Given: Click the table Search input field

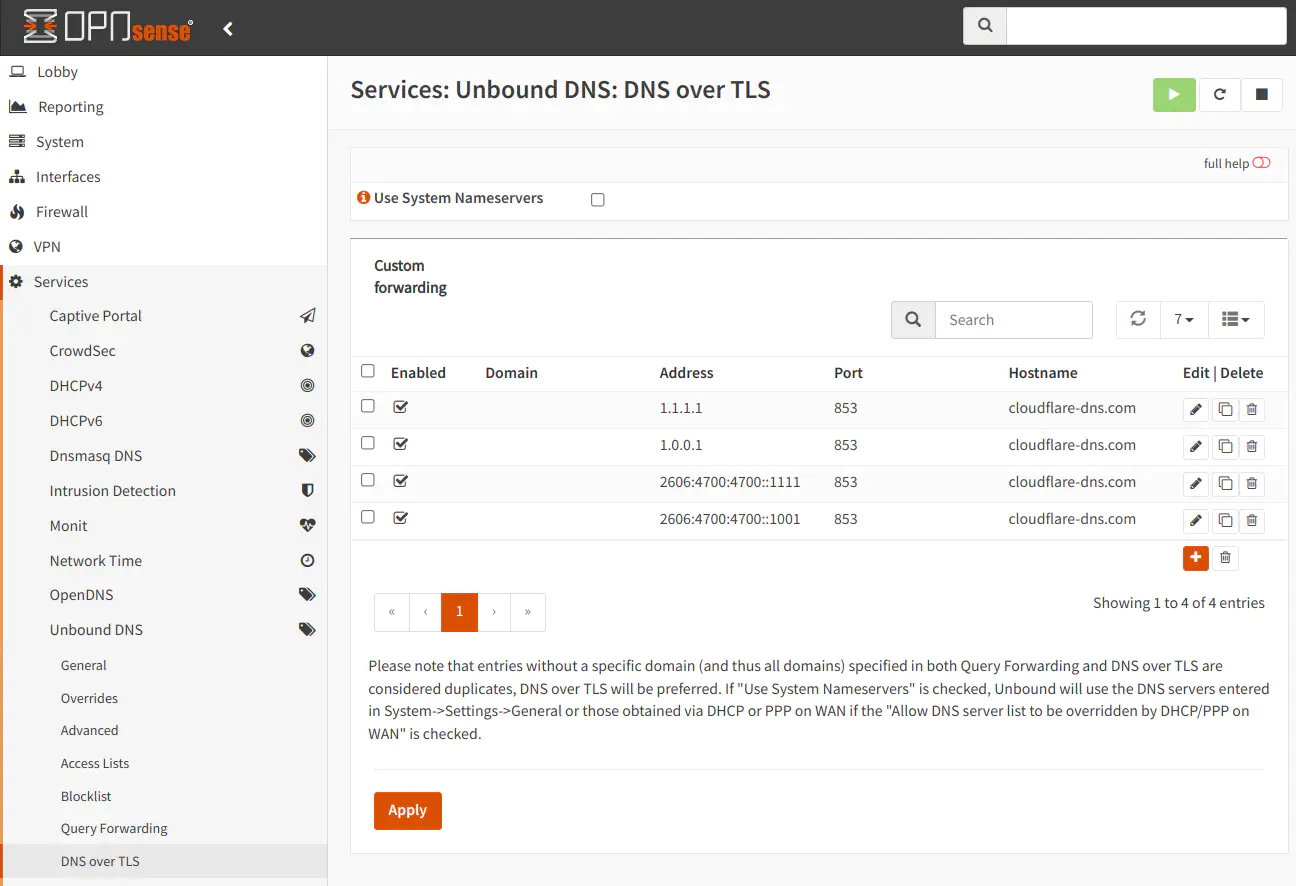Looking at the screenshot, I should (x=1013, y=320).
